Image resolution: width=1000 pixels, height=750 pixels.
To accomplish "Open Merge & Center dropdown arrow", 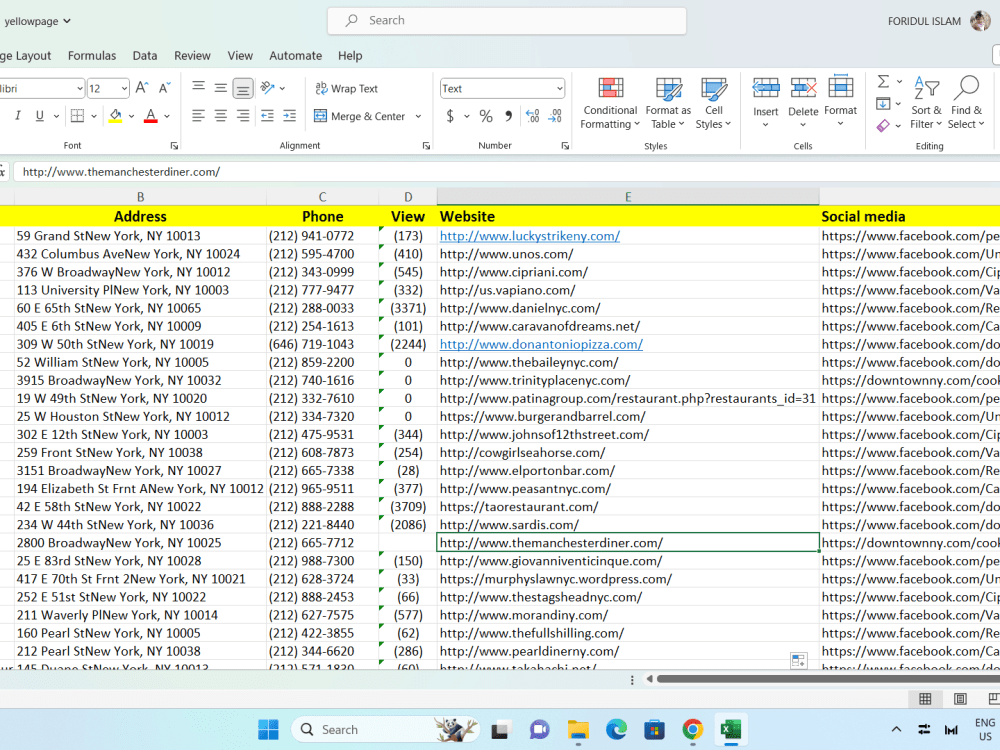I will pos(418,116).
